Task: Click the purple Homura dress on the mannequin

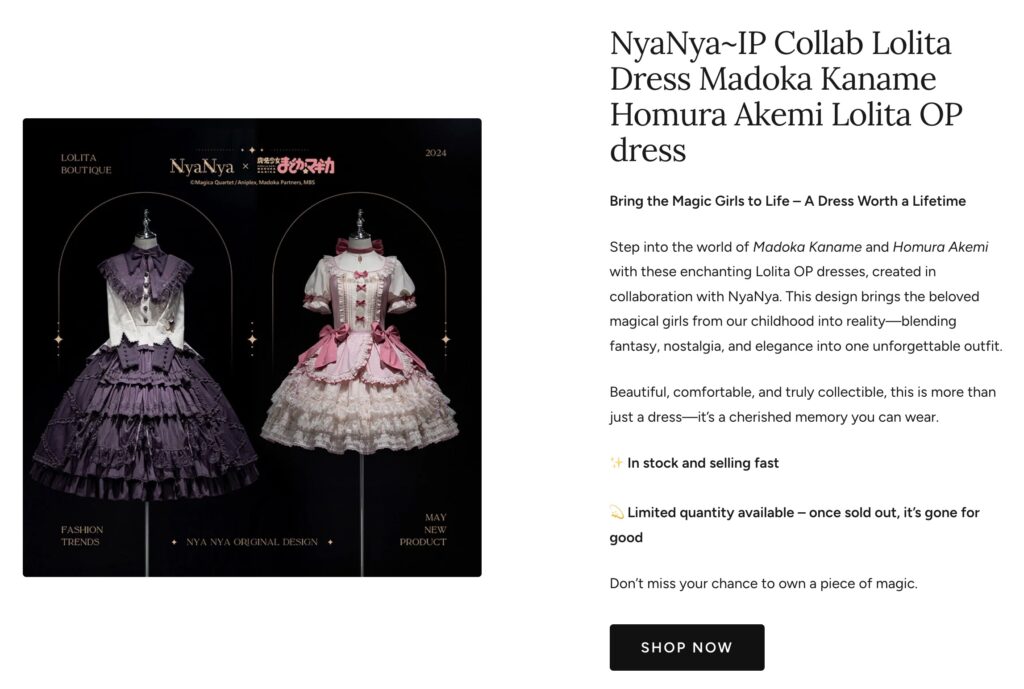Action: [x=146, y=370]
